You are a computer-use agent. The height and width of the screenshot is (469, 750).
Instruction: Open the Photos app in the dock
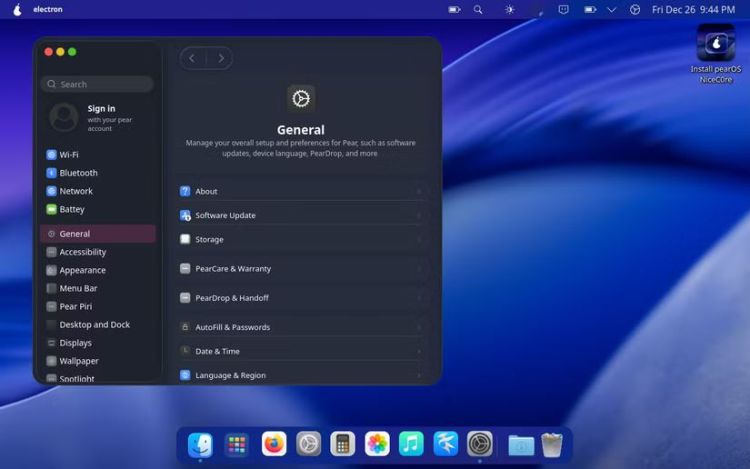click(377, 444)
